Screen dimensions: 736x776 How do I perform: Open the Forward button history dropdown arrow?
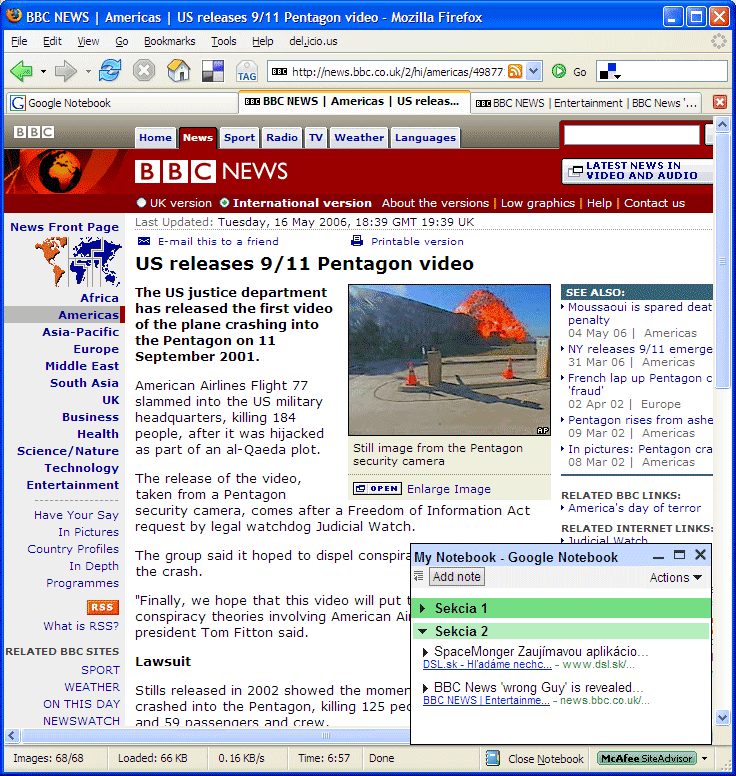pos(88,72)
